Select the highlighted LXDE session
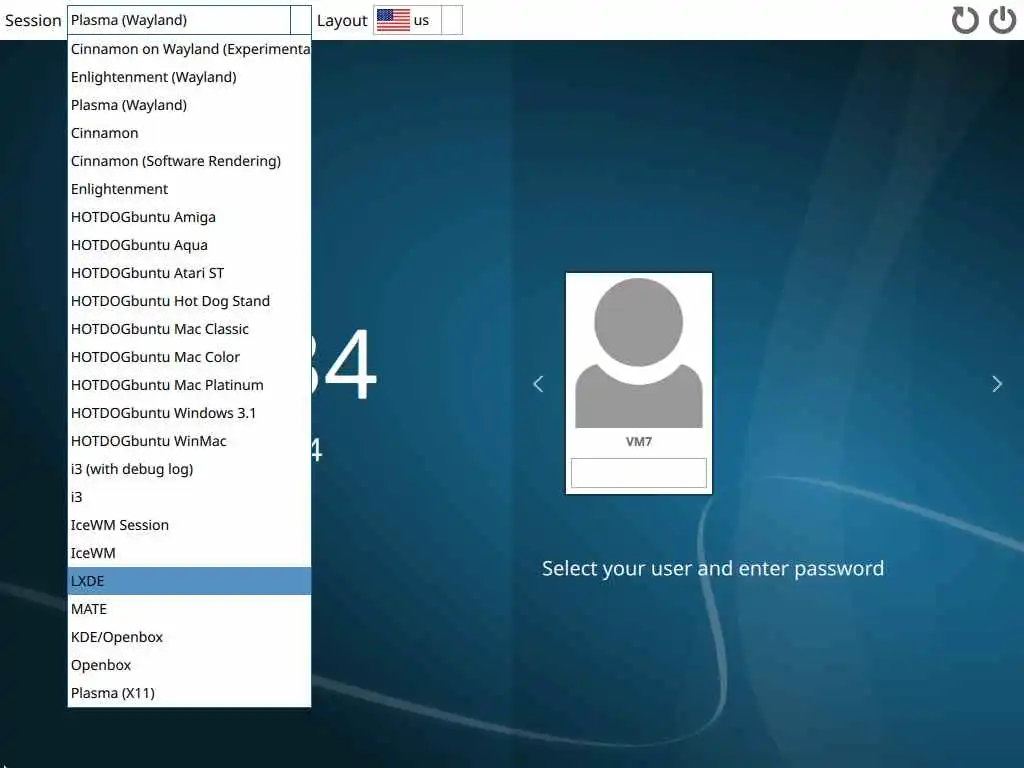 click(189, 581)
